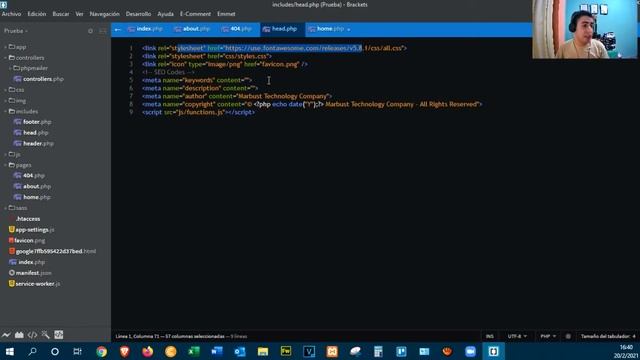Viewport: 640px width, 360px height.
Task: Open XAMPP from taskbar
Action: (x=332, y=351)
